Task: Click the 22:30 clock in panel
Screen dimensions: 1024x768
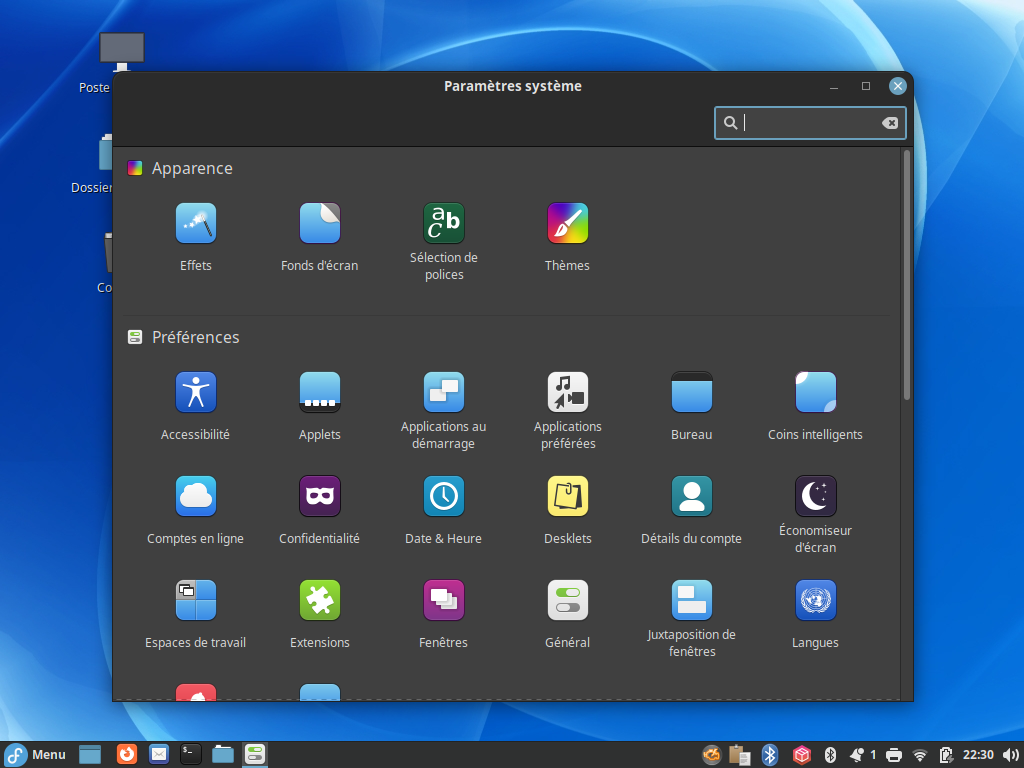Action: (978, 755)
